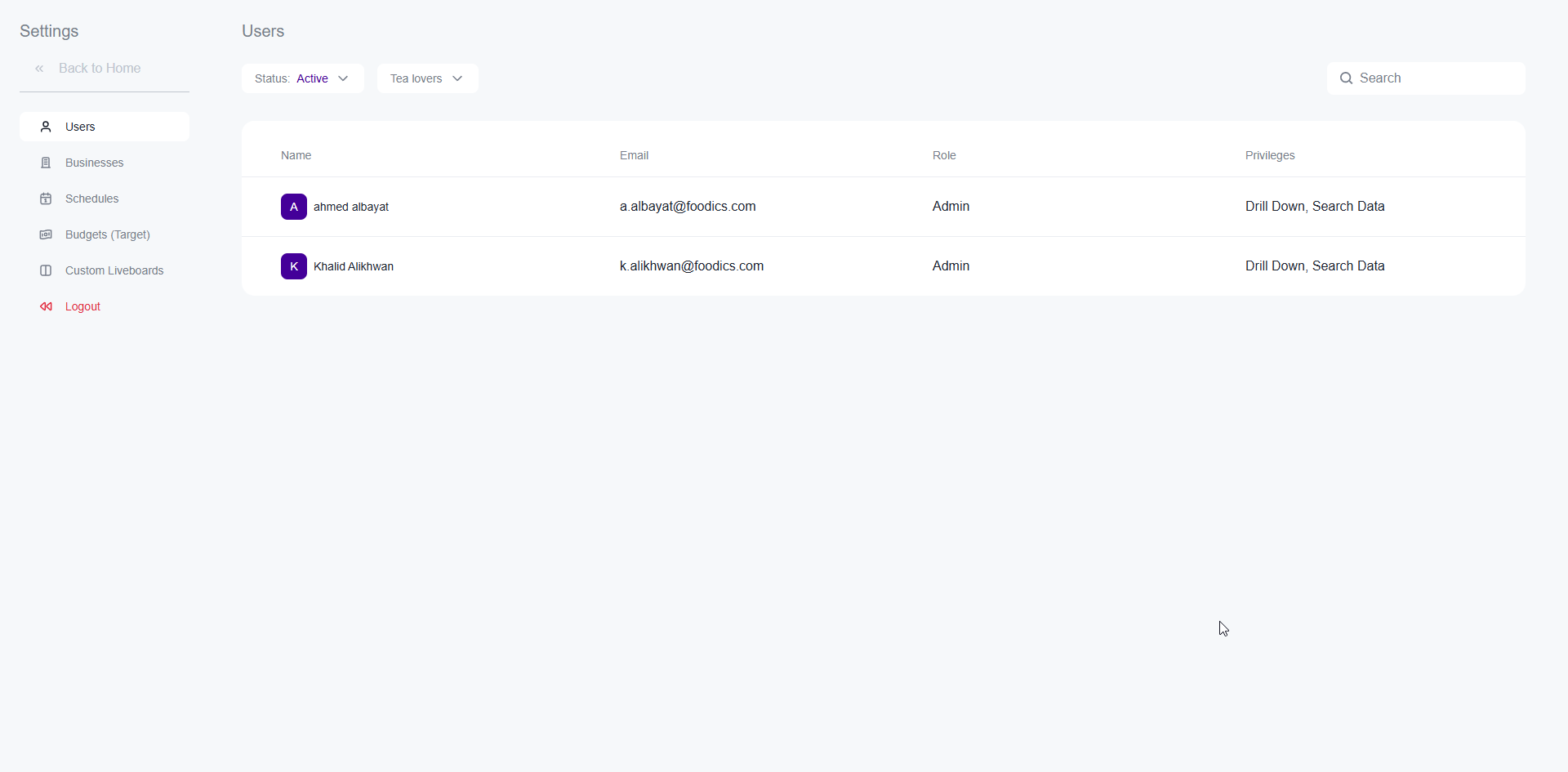Sort by the Name column header

coord(296,155)
